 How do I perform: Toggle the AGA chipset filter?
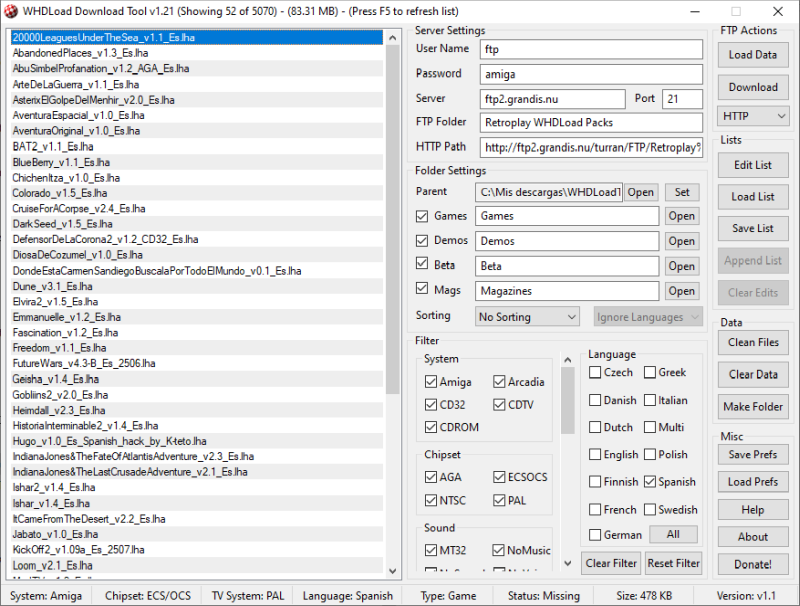pos(431,477)
